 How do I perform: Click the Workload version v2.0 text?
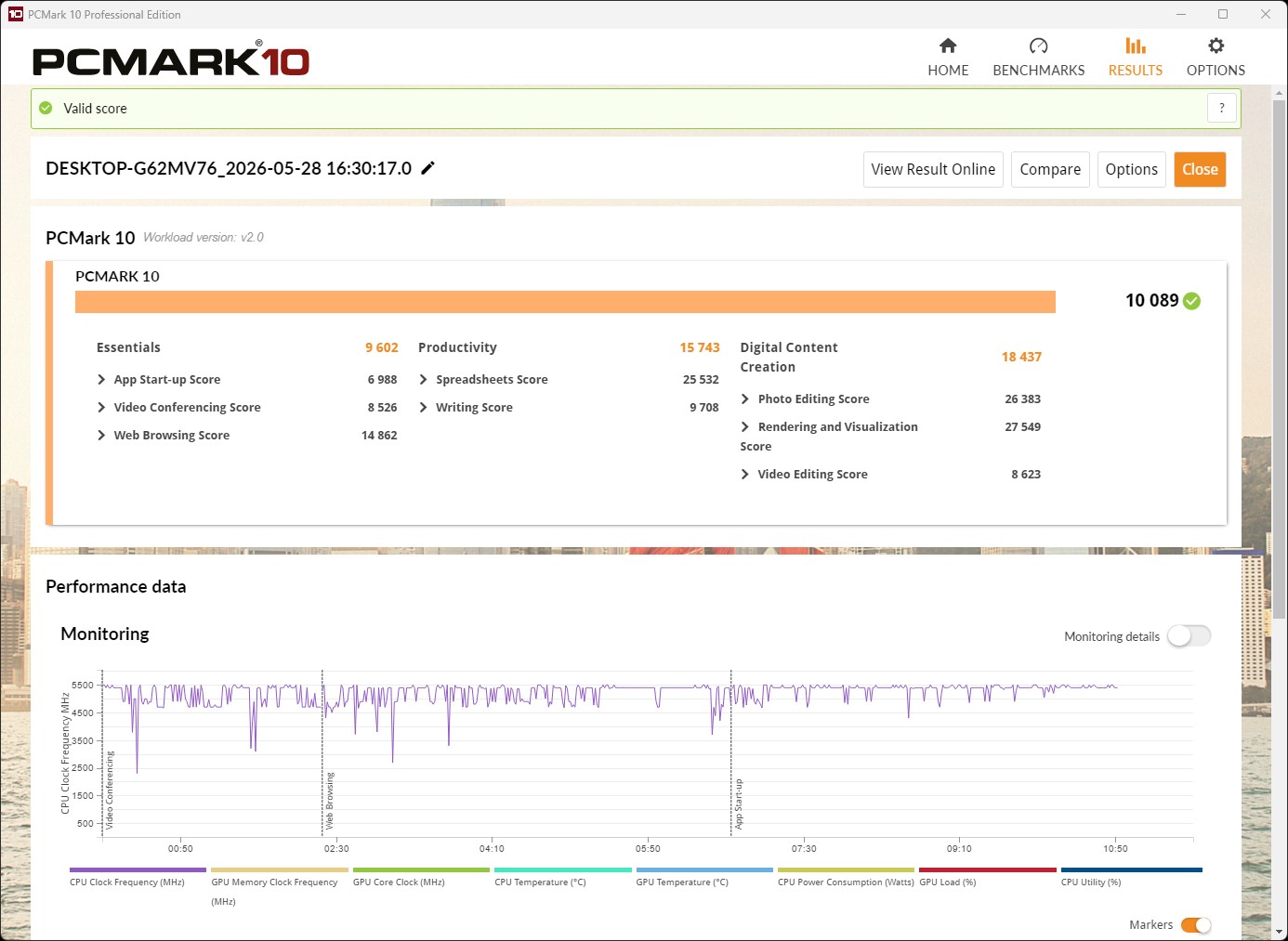pyautogui.click(x=204, y=237)
